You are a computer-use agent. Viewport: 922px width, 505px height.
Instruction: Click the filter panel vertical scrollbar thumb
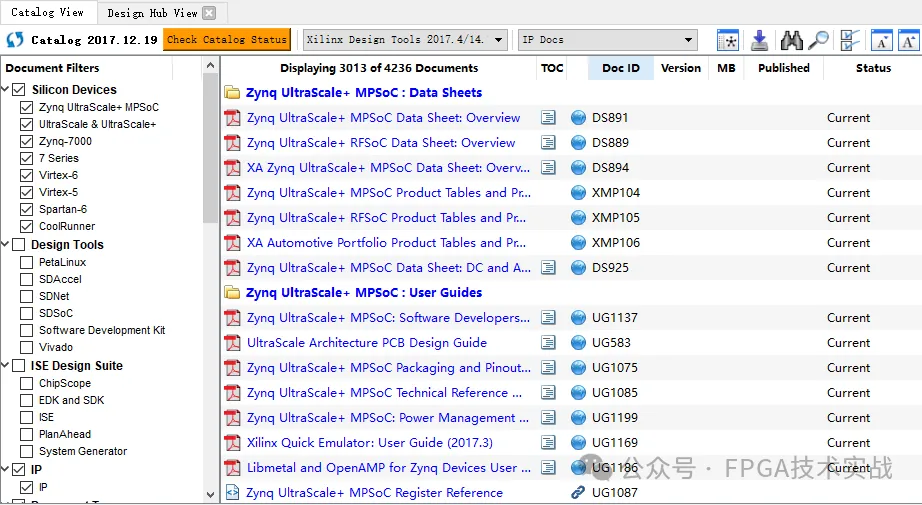pyautogui.click(x=211, y=147)
